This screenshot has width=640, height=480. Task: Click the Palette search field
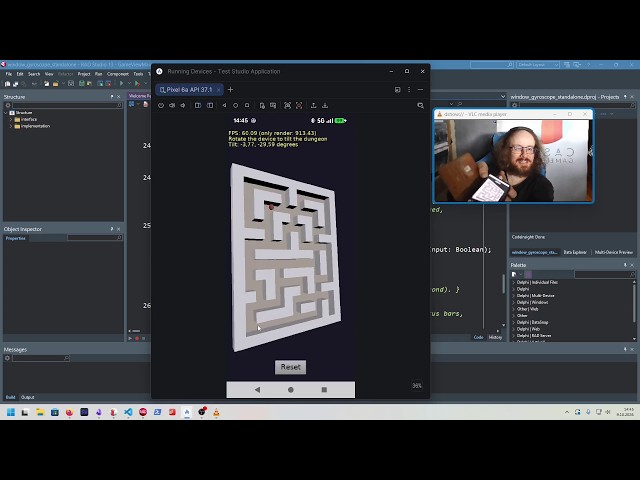coord(605,274)
